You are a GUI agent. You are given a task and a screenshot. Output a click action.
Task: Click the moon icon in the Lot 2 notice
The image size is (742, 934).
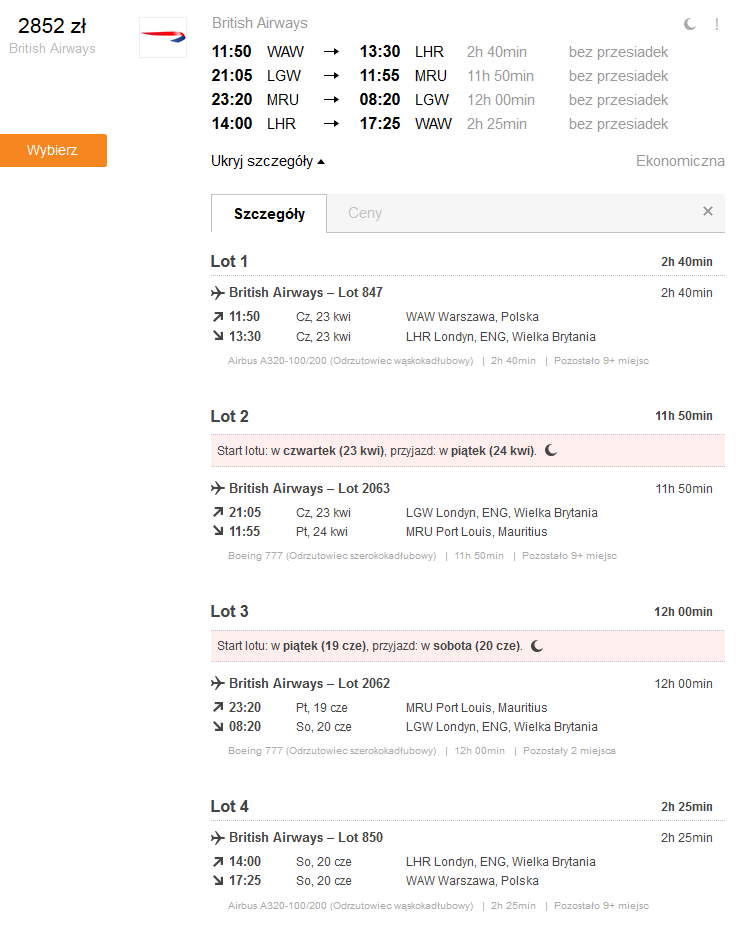tap(551, 450)
